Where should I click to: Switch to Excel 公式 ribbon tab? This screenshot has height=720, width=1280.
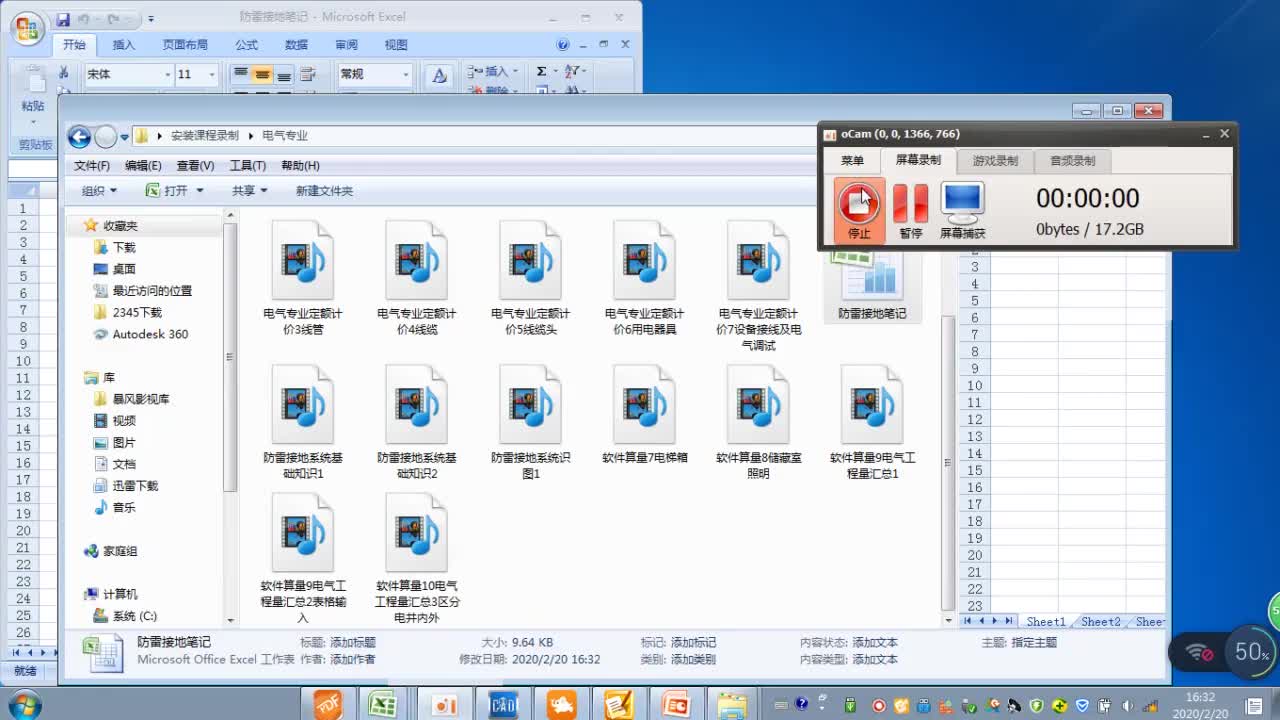pyautogui.click(x=246, y=45)
